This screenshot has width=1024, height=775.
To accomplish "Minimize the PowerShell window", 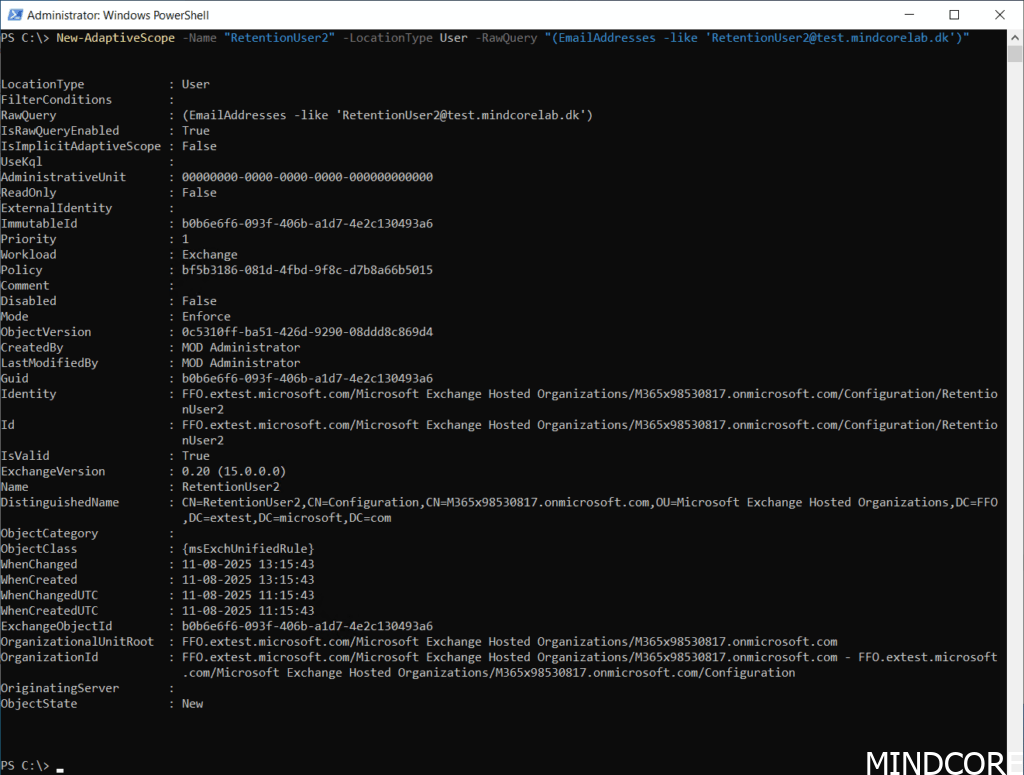I will pos(908,15).
